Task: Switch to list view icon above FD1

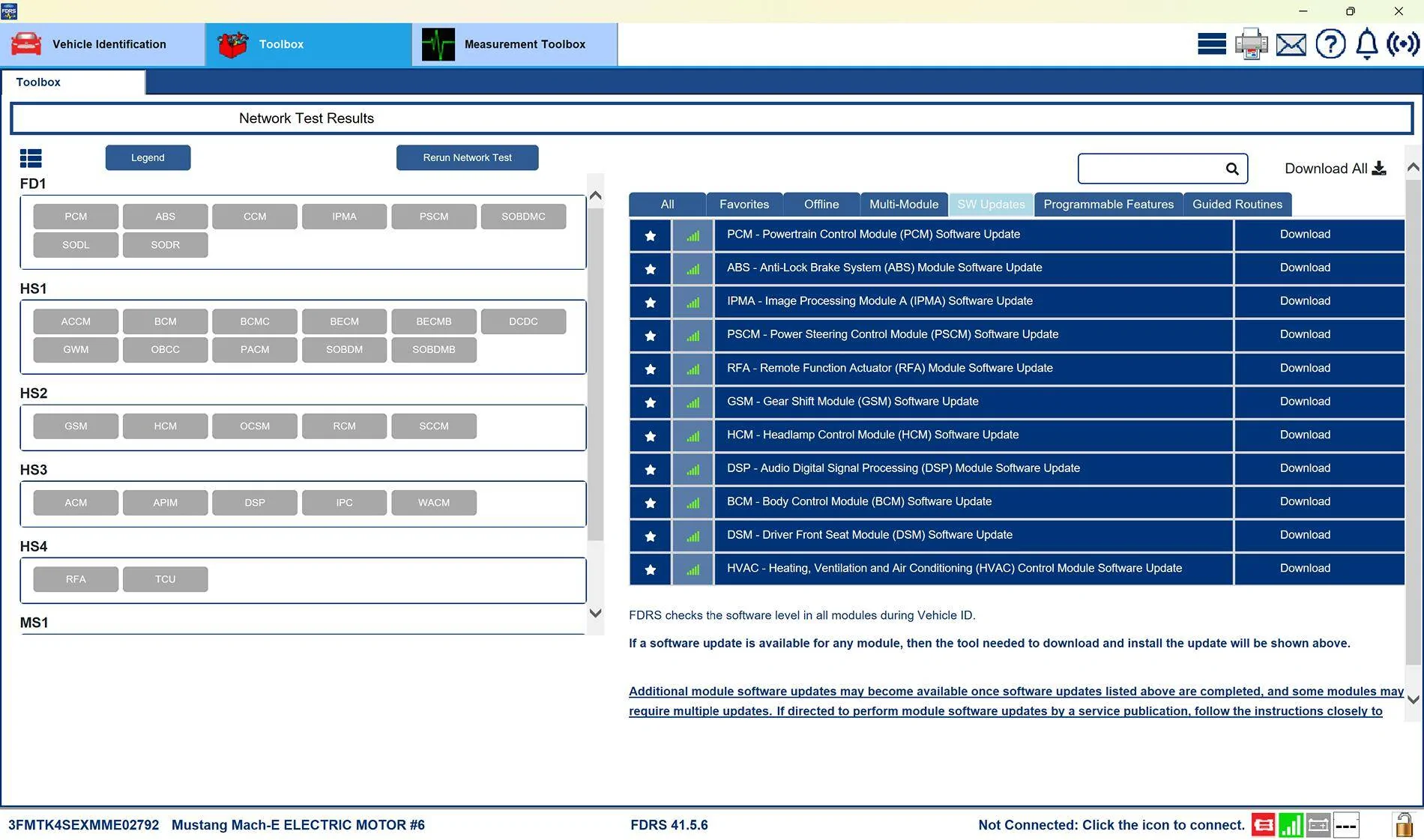Action: pos(31,158)
